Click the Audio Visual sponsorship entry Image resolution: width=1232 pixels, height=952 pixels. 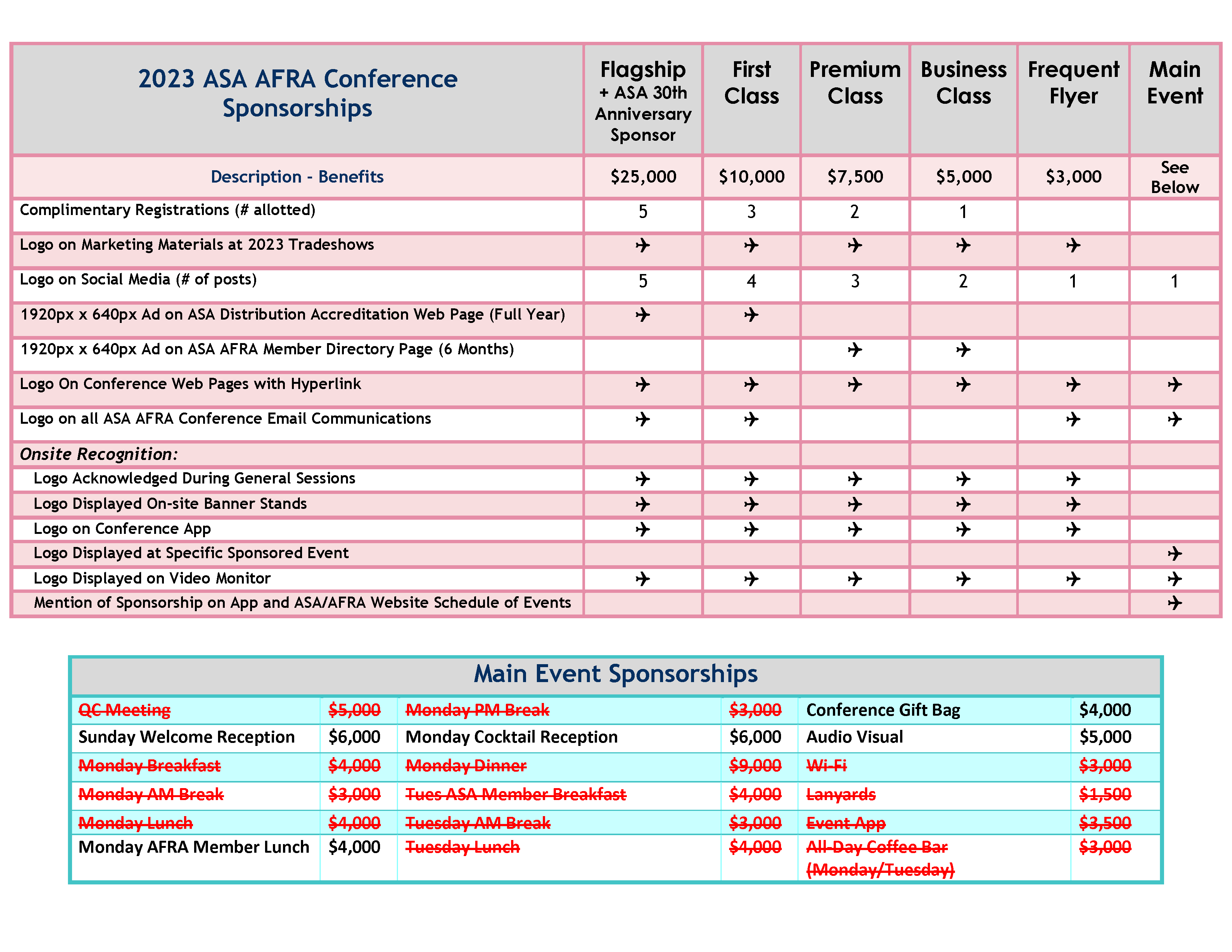tap(854, 737)
